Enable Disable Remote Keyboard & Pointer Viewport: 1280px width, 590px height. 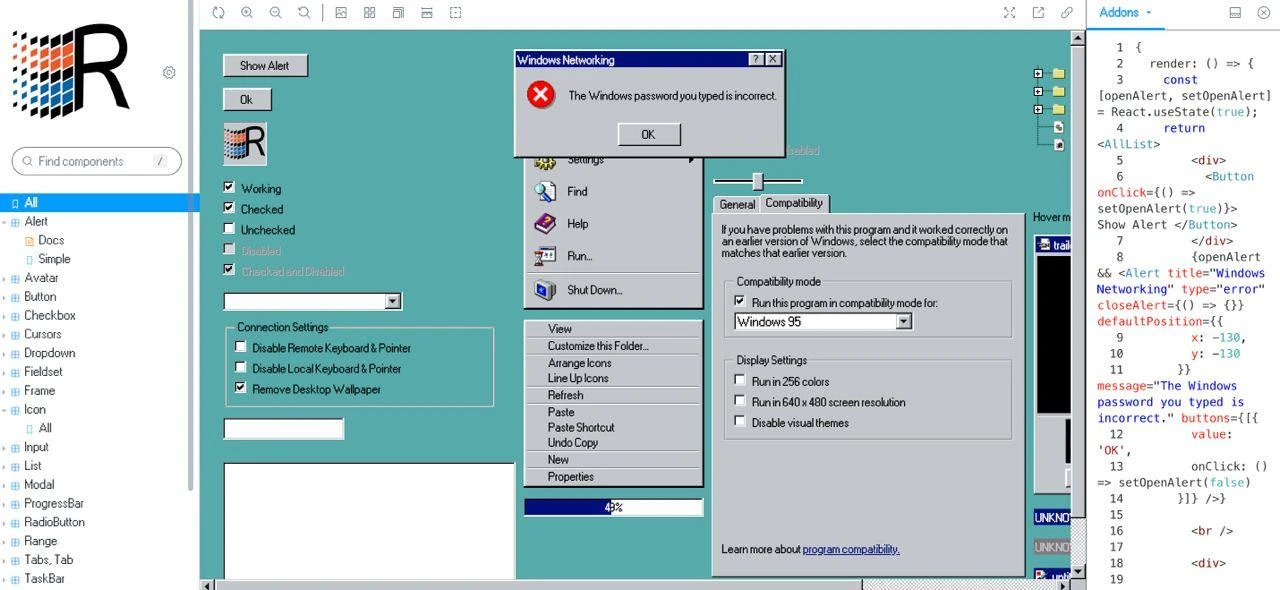pos(240,347)
